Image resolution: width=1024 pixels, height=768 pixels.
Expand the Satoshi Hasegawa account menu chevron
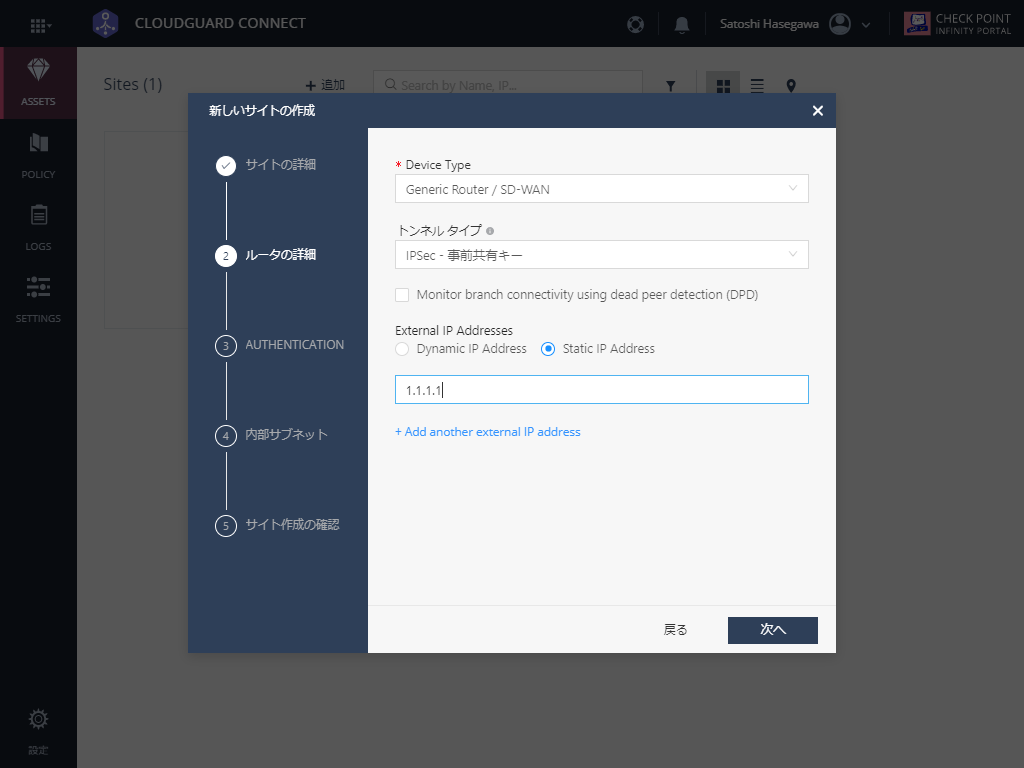(x=866, y=25)
